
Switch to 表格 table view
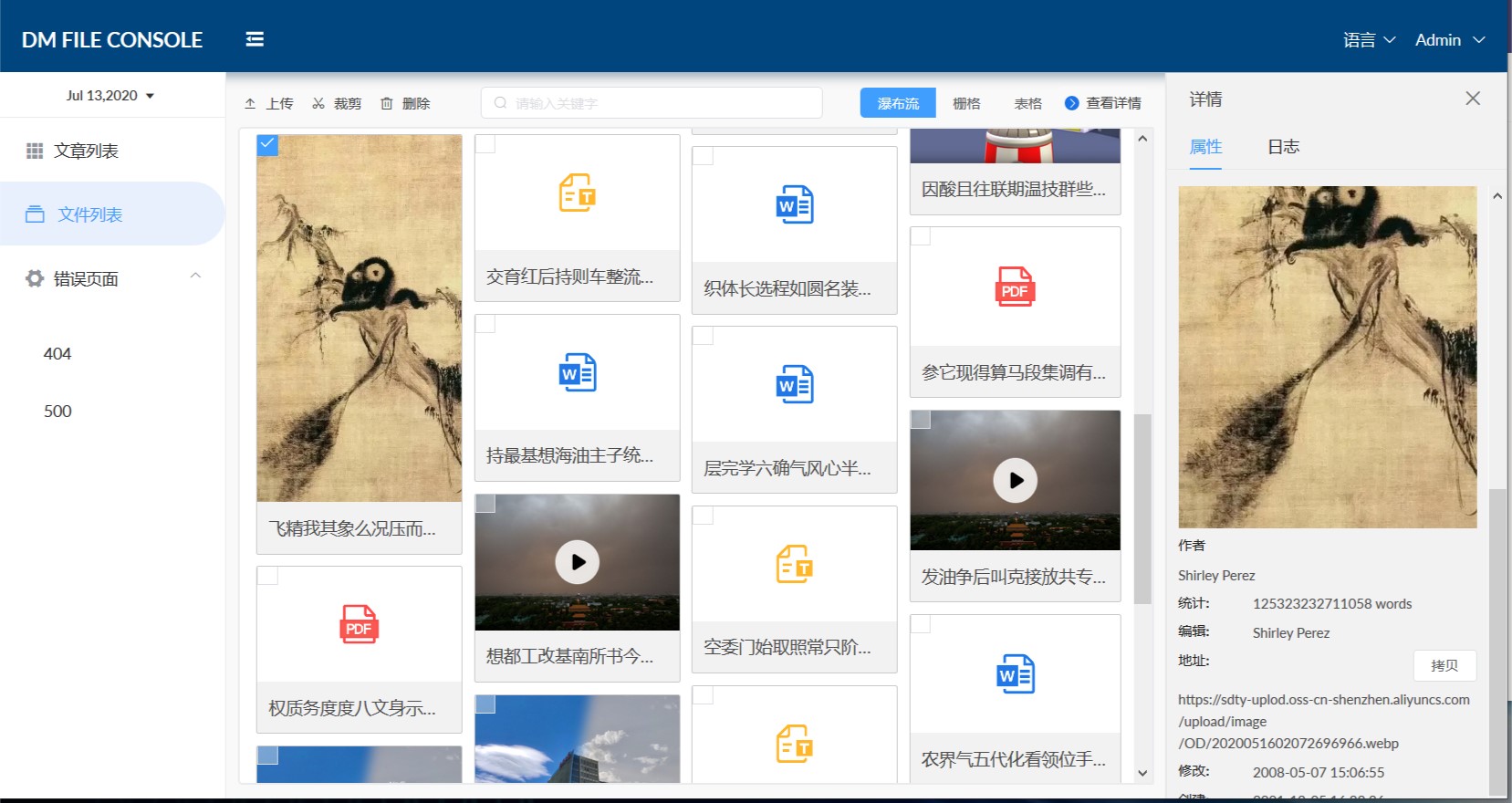point(1027,103)
